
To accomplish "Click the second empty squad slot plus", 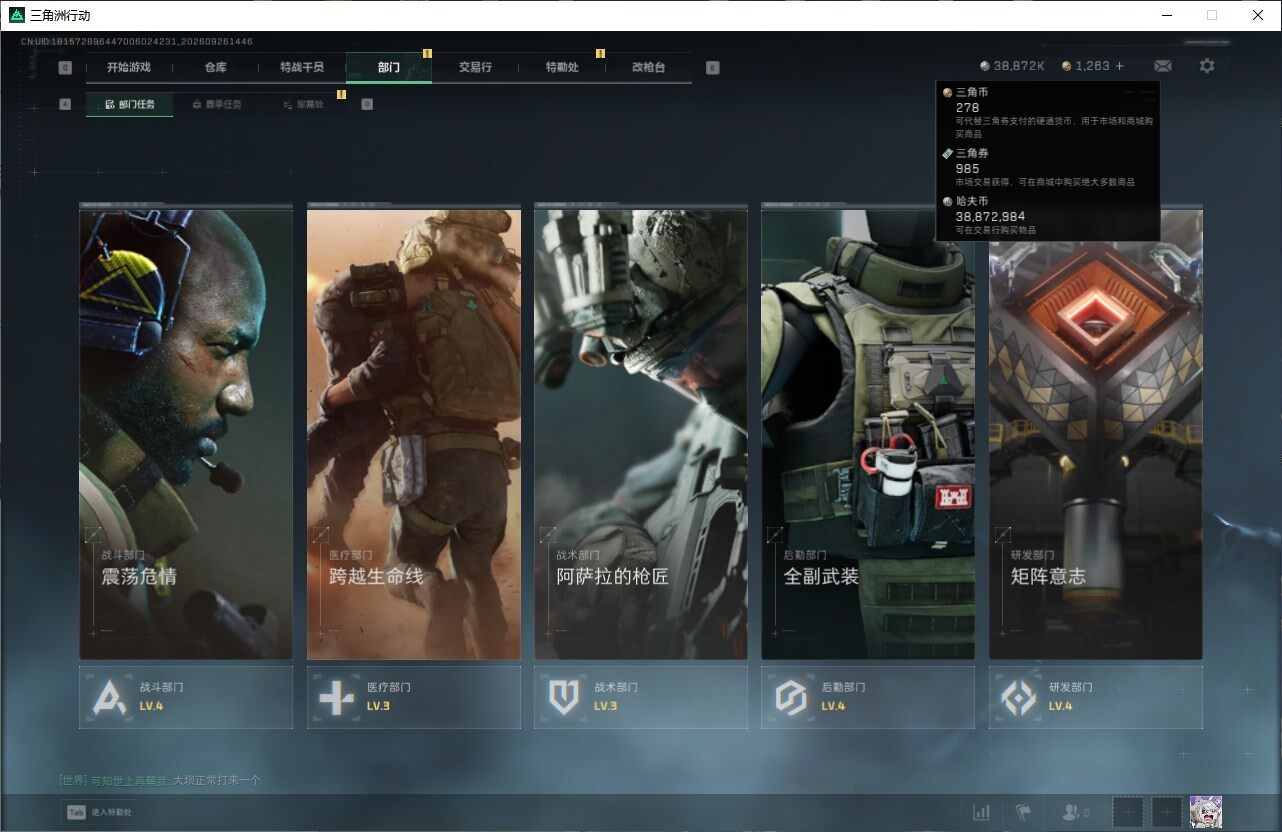I will 1166,812.
